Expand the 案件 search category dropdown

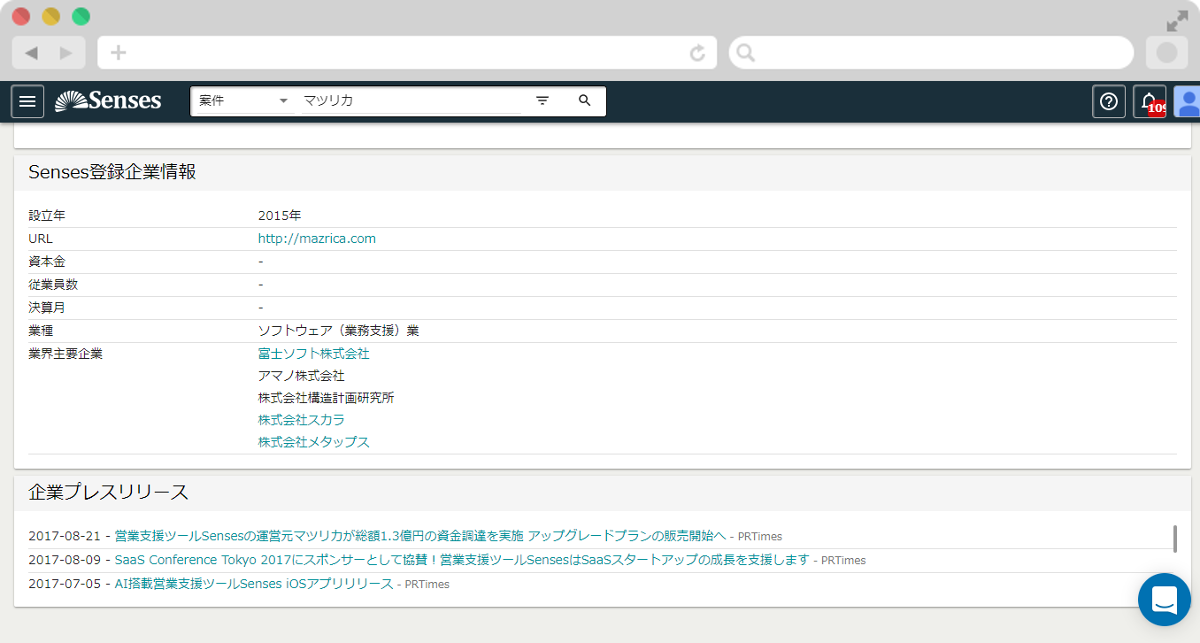click(x=243, y=101)
